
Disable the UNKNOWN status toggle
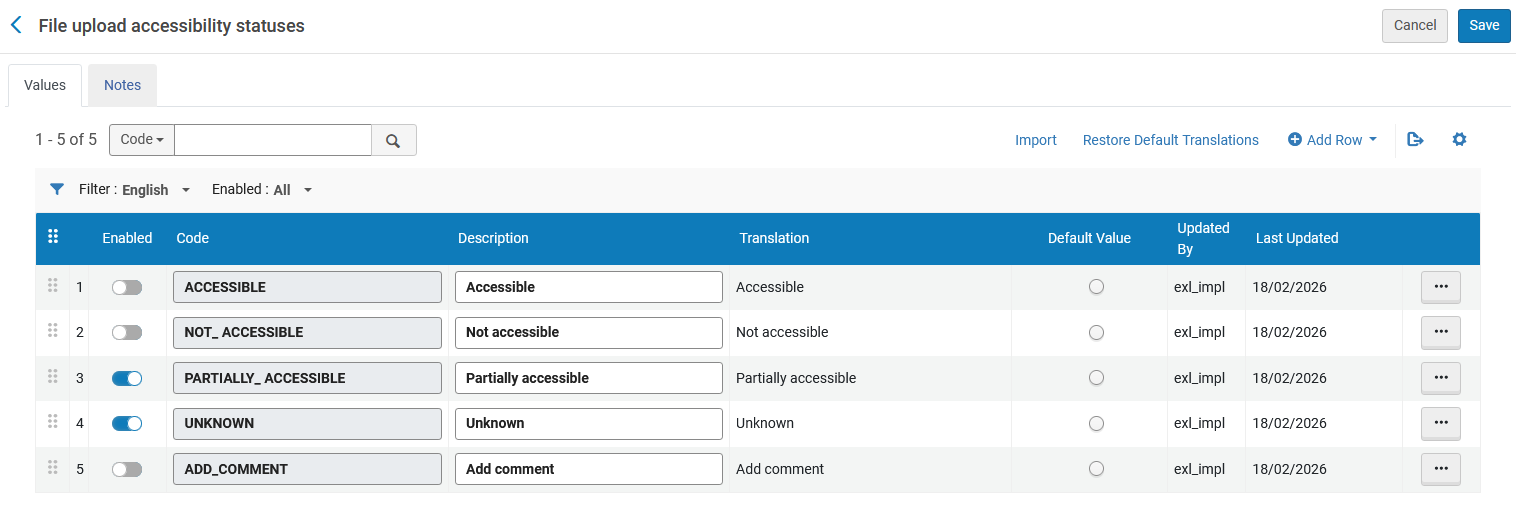pyautogui.click(x=127, y=423)
